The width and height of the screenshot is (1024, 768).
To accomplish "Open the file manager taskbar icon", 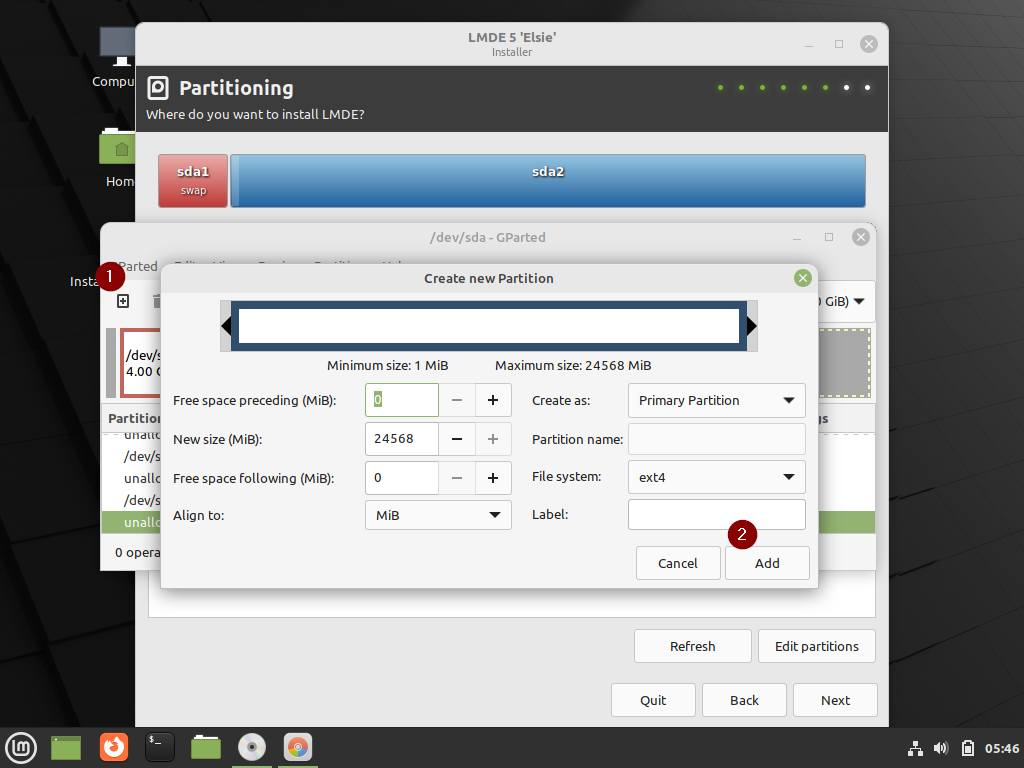I will point(206,747).
